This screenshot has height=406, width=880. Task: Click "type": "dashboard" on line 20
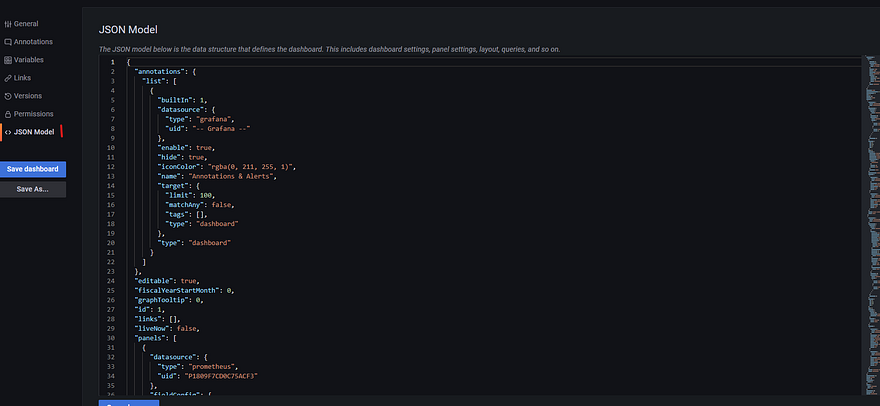195,243
